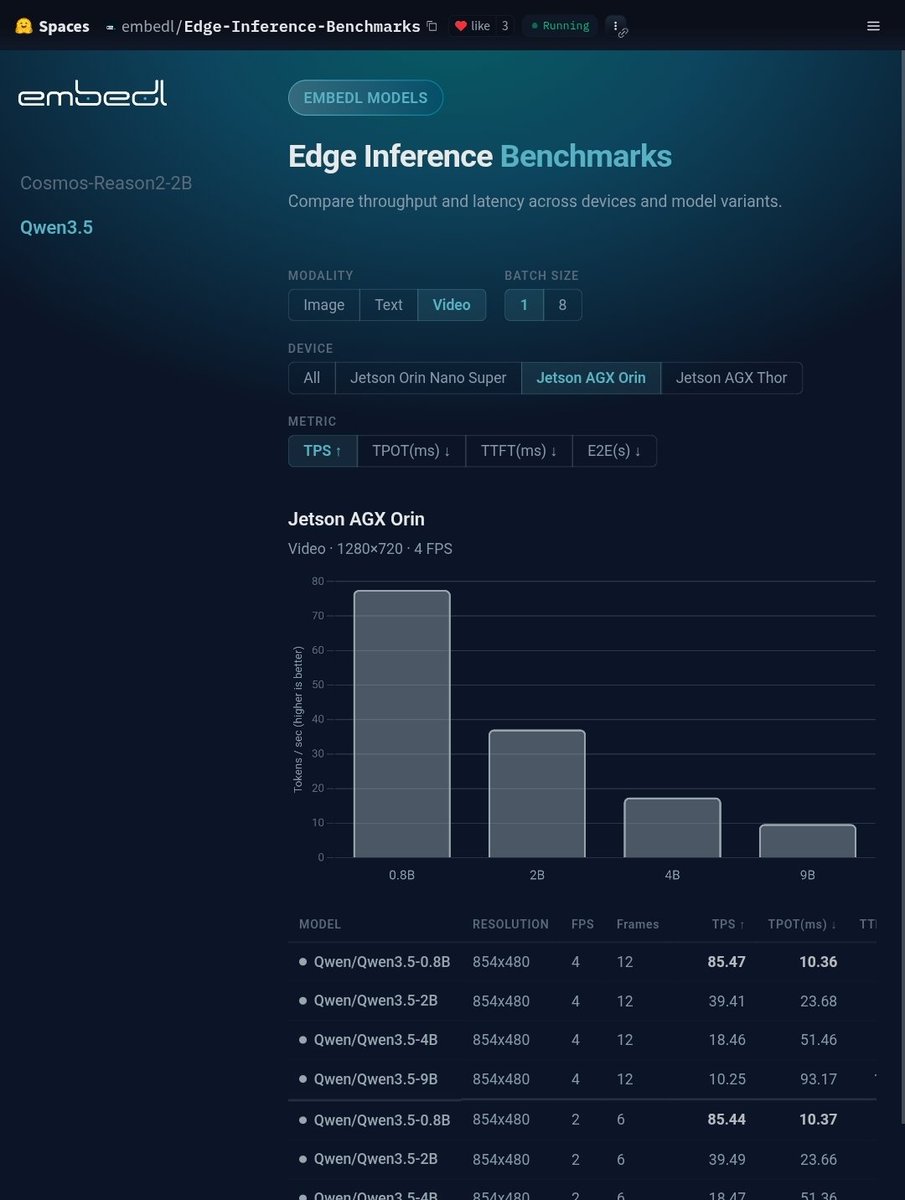Screen dimensions: 905x1200
Task: Click the TPOT value 23.66
Action: (818, 1159)
